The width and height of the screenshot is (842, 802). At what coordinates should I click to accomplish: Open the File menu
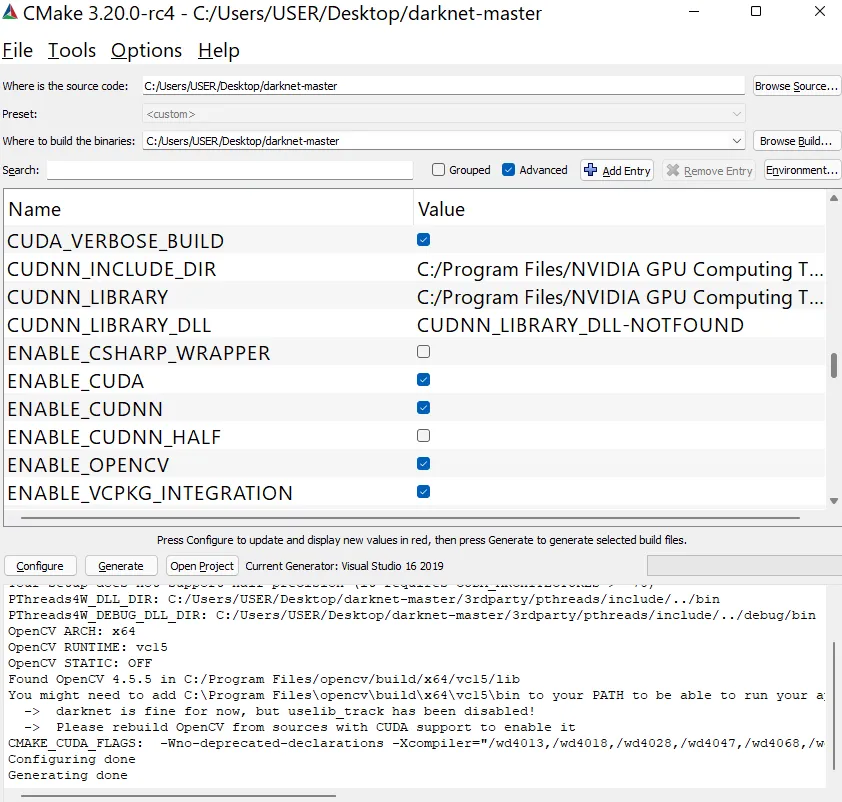point(18,50)
